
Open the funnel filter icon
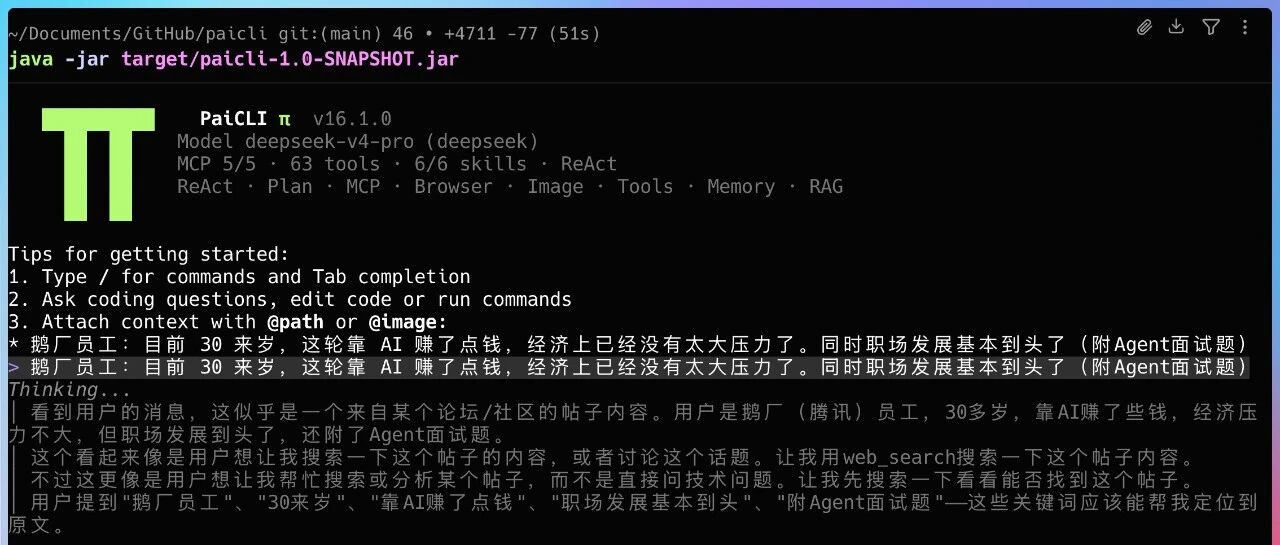1211,27
